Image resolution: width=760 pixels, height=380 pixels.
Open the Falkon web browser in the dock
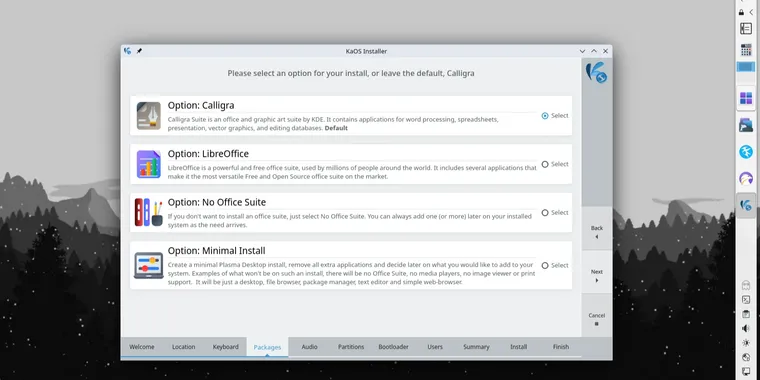[746, 178]
